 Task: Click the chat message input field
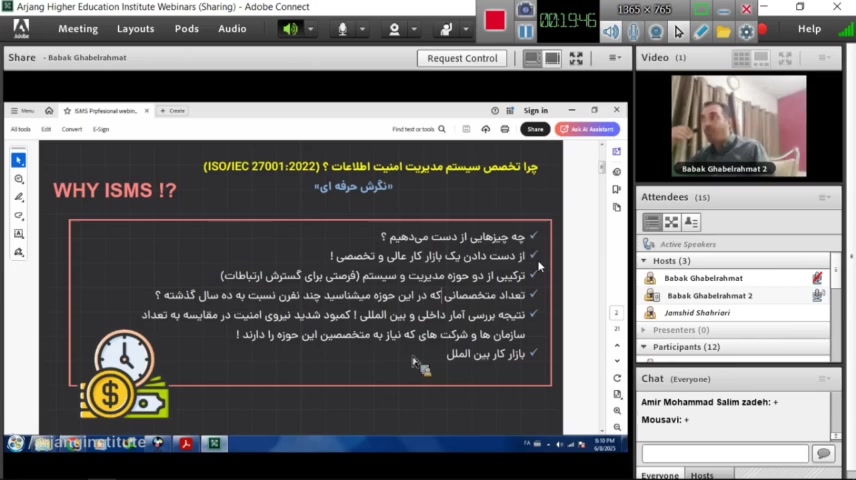pyautogui.click(x=725, y=454)
